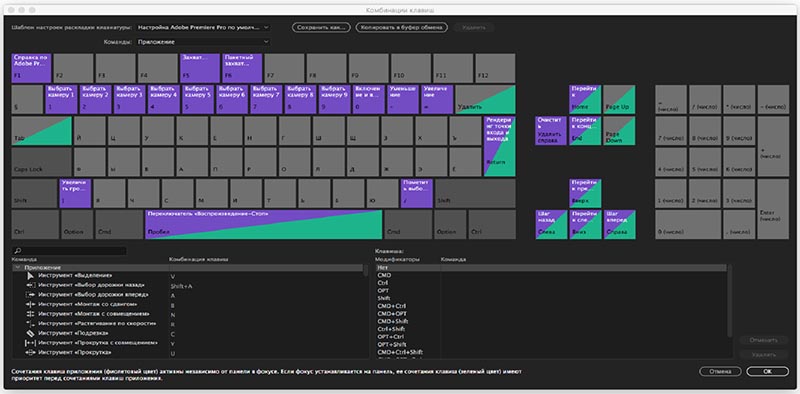Click the Cancel (Отмена) button
The height and width of the screenshot is (394, 800).
[720, 372]
